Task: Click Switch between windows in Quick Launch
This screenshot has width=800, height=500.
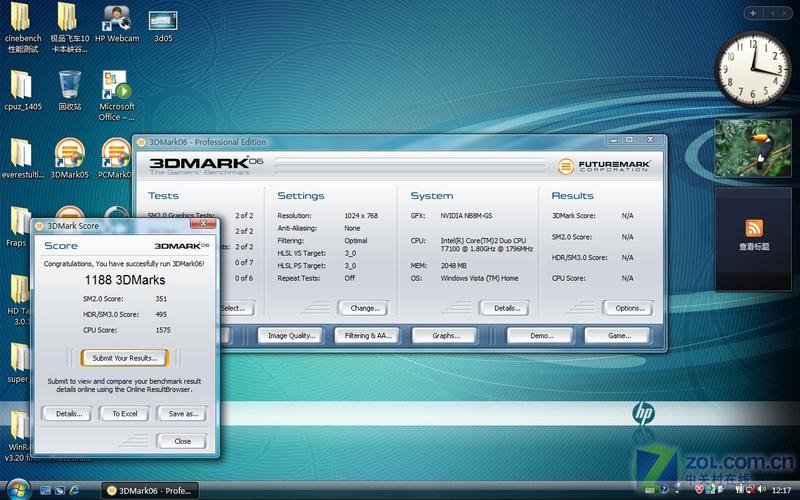Action: tap(60, 490)
